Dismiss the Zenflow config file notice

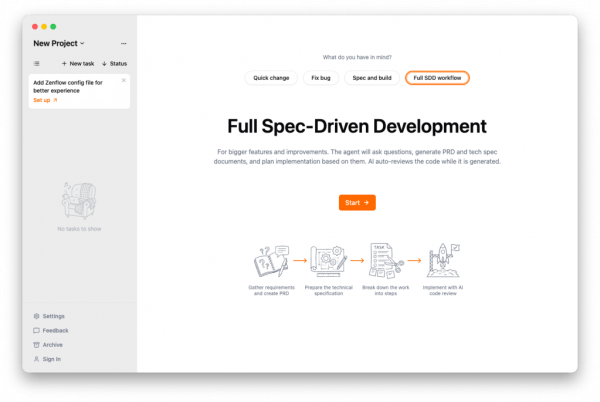click(124, 80)
